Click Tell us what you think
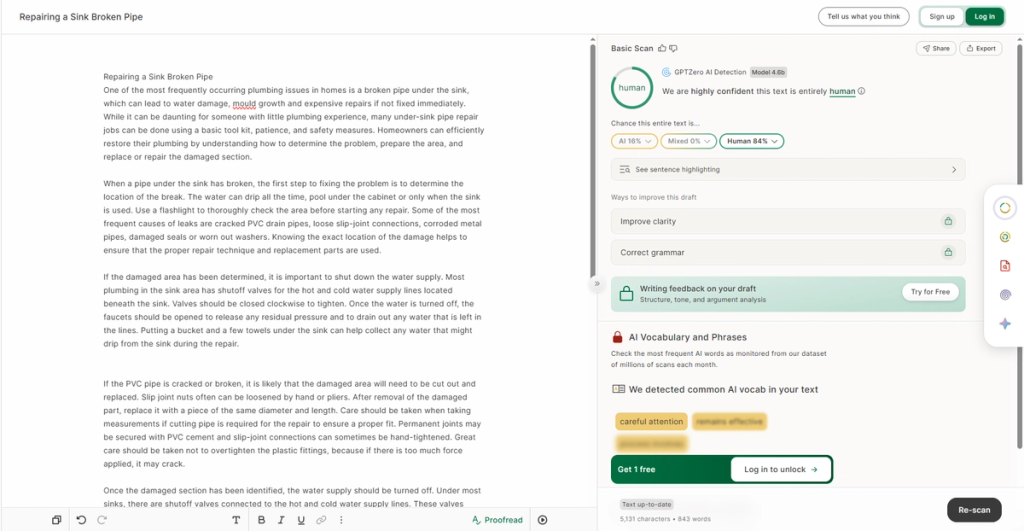This screenshot has width=1024, height=531. tap(863, 17)
